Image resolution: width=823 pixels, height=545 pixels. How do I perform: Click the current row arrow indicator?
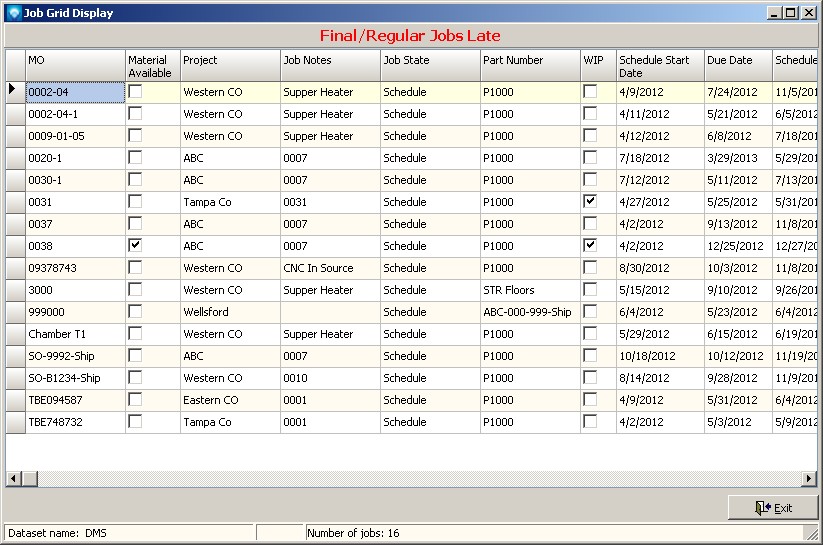tap(14, 91)
